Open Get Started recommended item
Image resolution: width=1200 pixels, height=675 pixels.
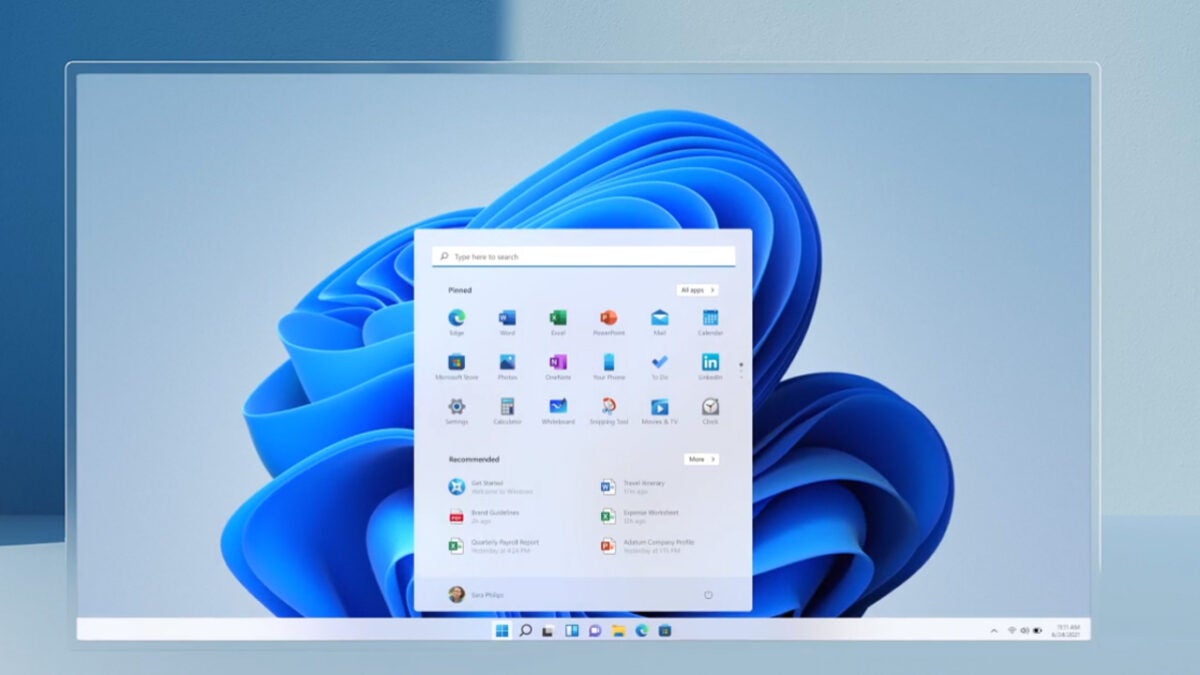(x=492, y=487)
